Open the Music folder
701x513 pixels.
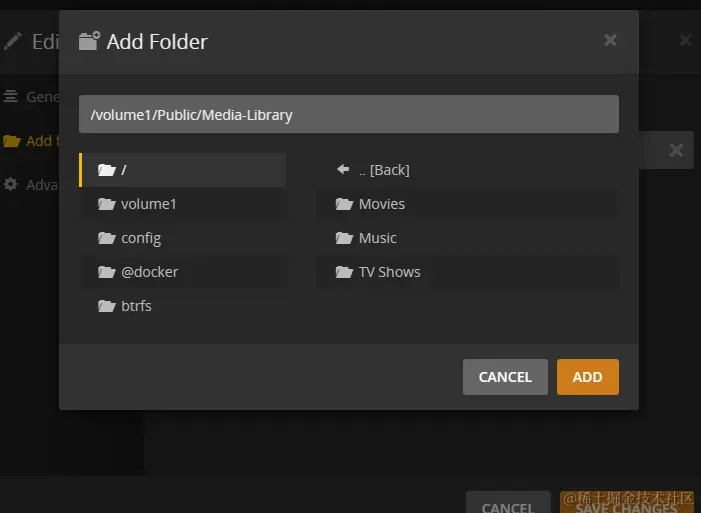(x=468, y=238)
